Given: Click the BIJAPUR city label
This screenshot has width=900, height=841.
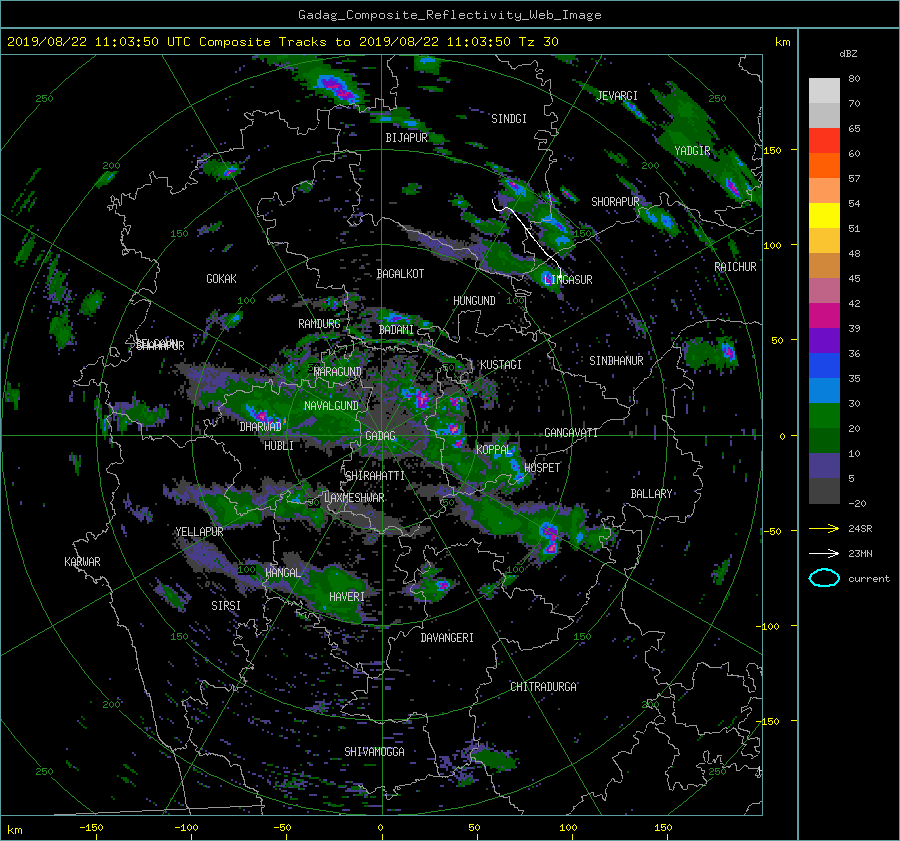Looking at the screenshot, I should pos(406,138).
